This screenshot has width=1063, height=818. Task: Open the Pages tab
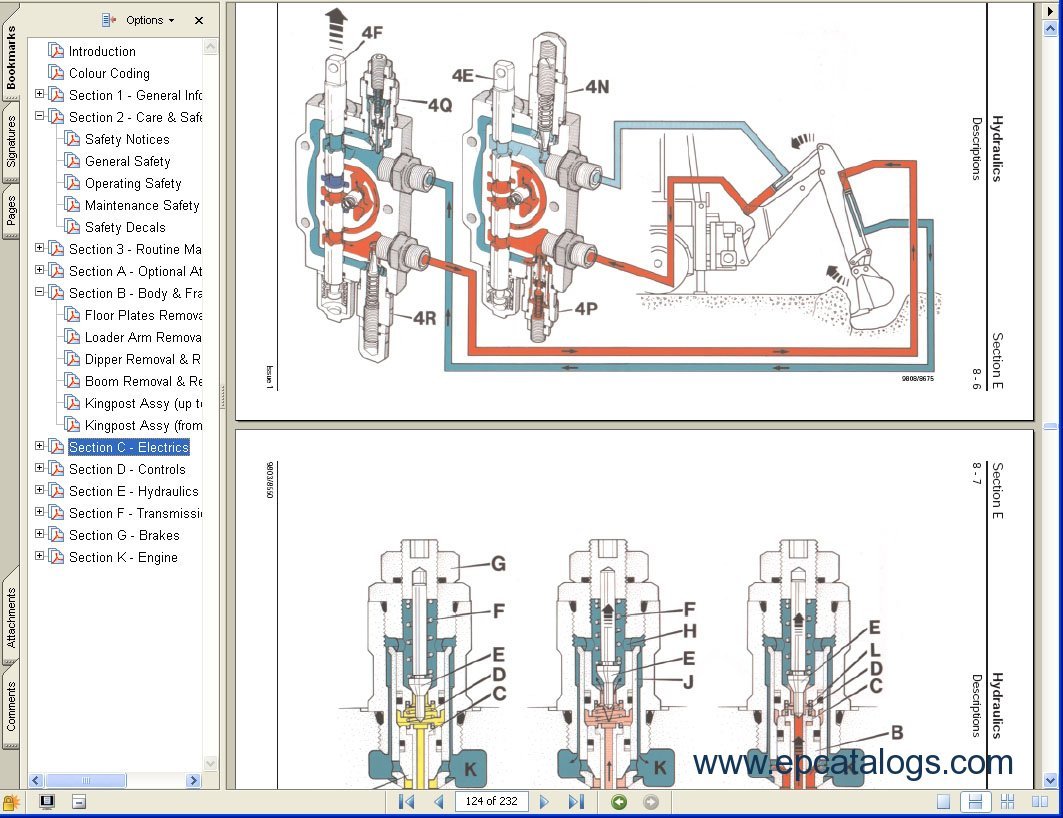point(10,211)
